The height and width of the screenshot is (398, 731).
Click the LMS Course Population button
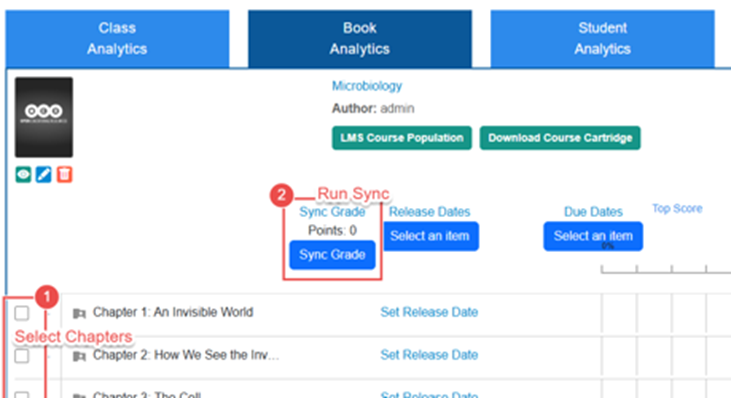402,138
